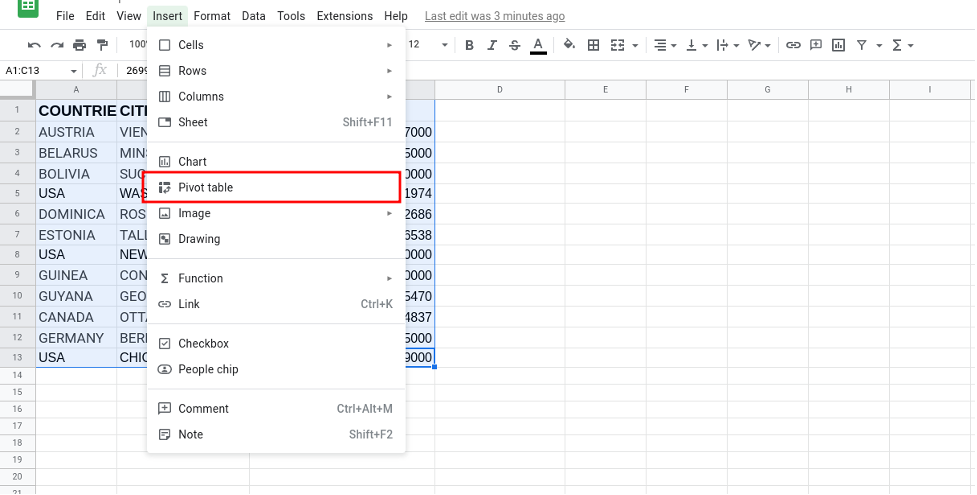
Task: Click the insert chart toolbar icon
Action: pos(839,45)
